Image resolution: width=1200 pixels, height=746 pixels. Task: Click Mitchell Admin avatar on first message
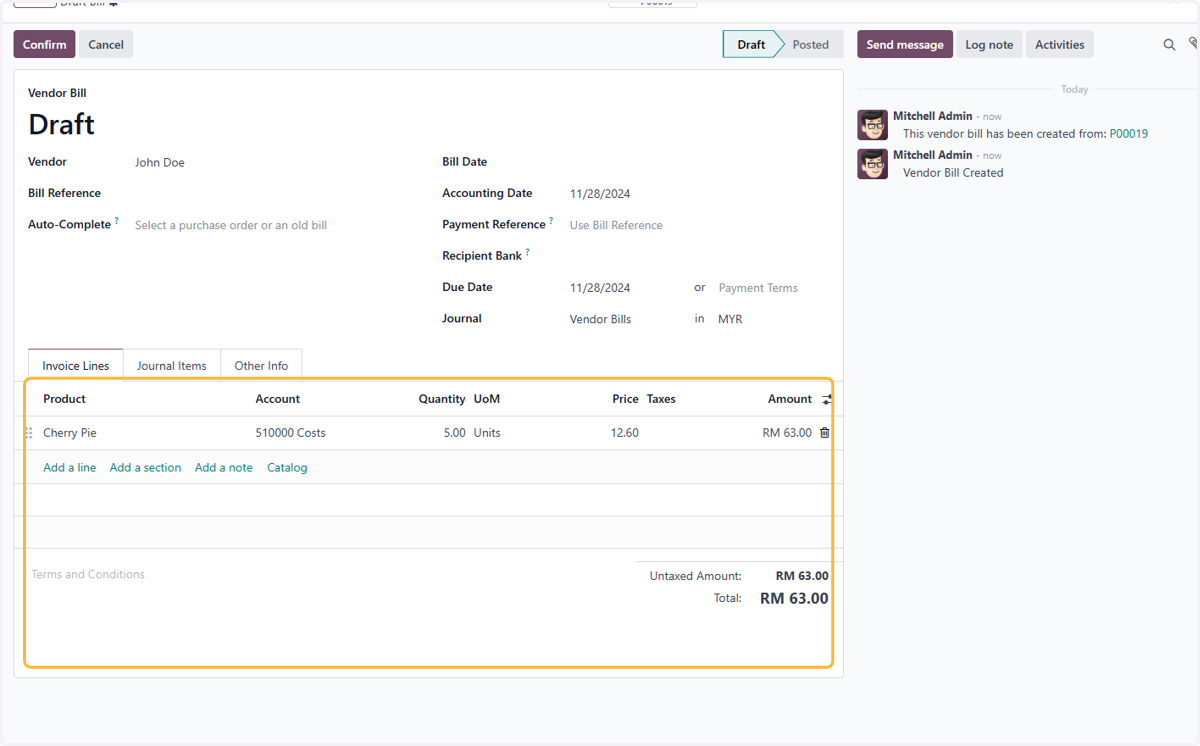(873, 125)
